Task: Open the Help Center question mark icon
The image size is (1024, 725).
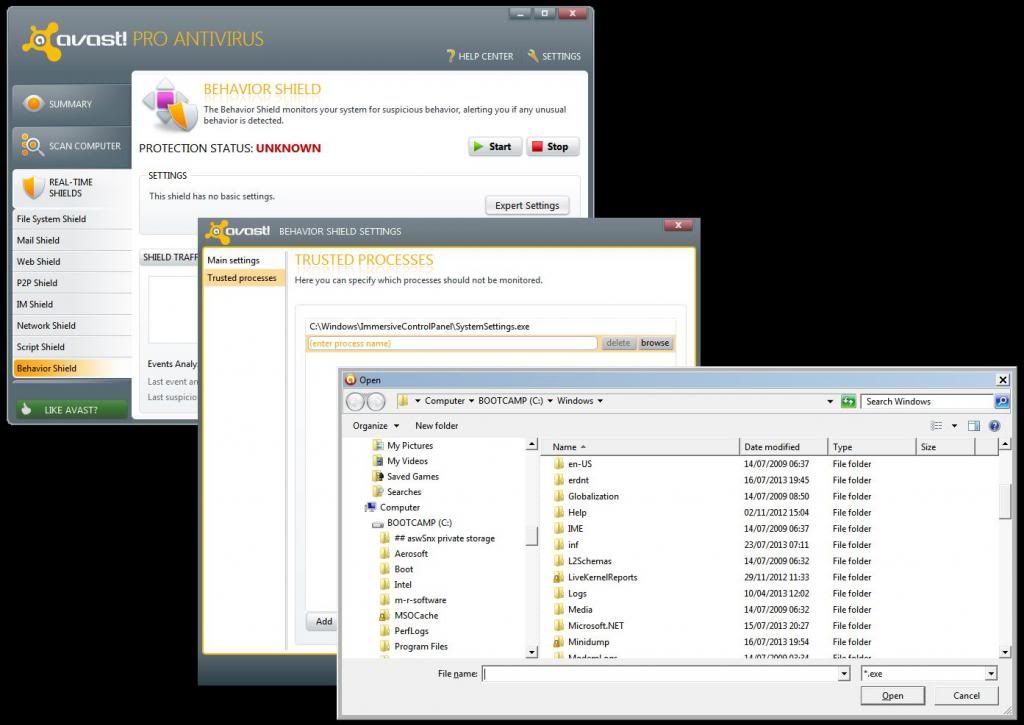Action: [x=451, y=56]
